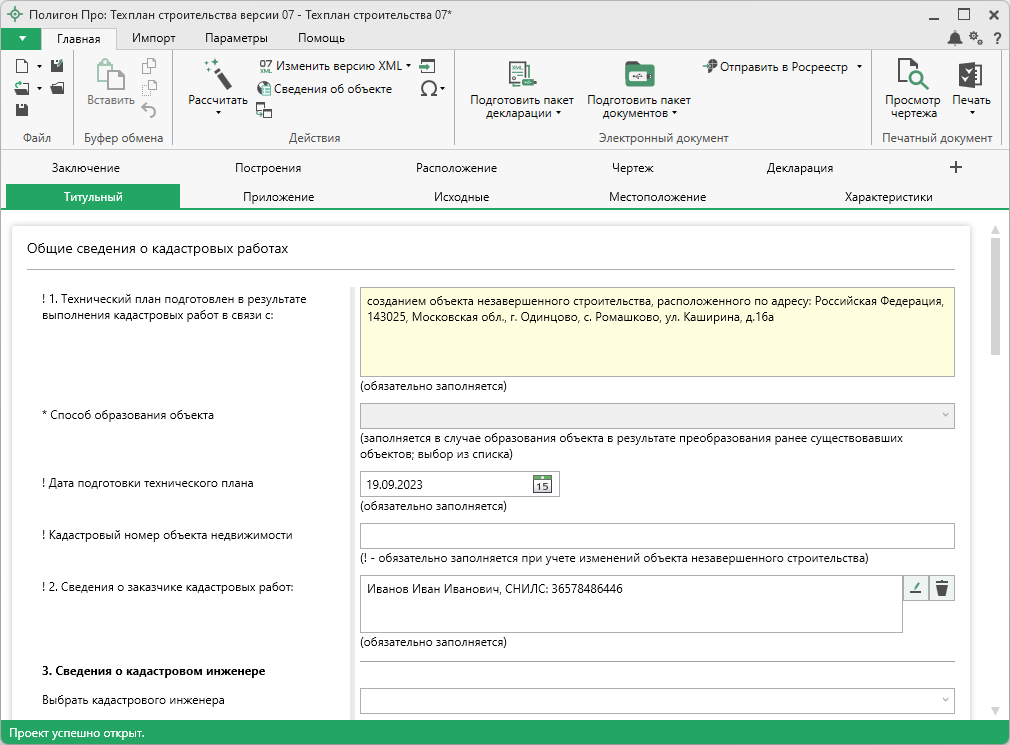
Task: Open the Импорт ribbon tab
Action: (153, 38)
